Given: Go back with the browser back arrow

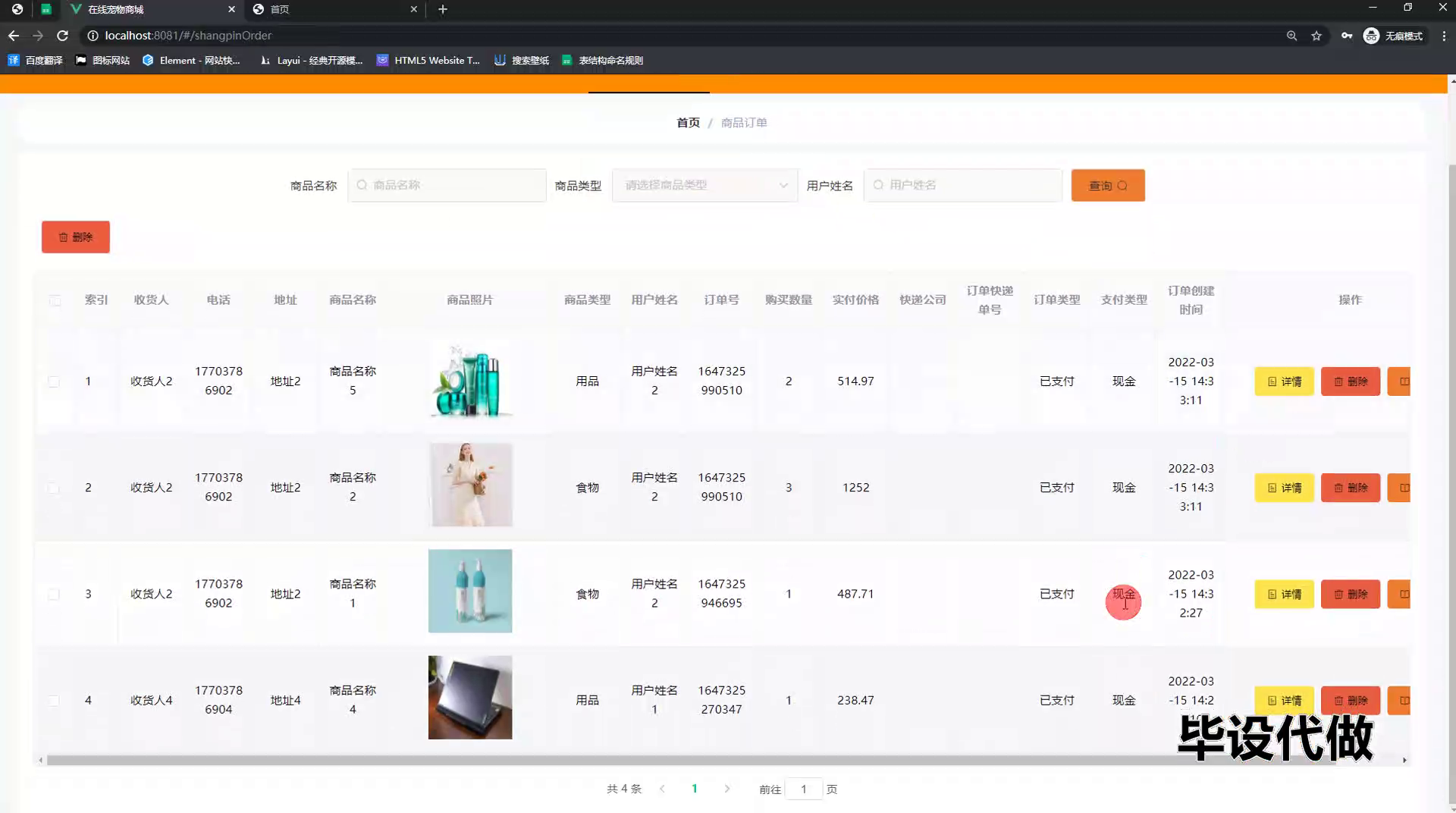Looking at the screenshot, I should (14, 36).
